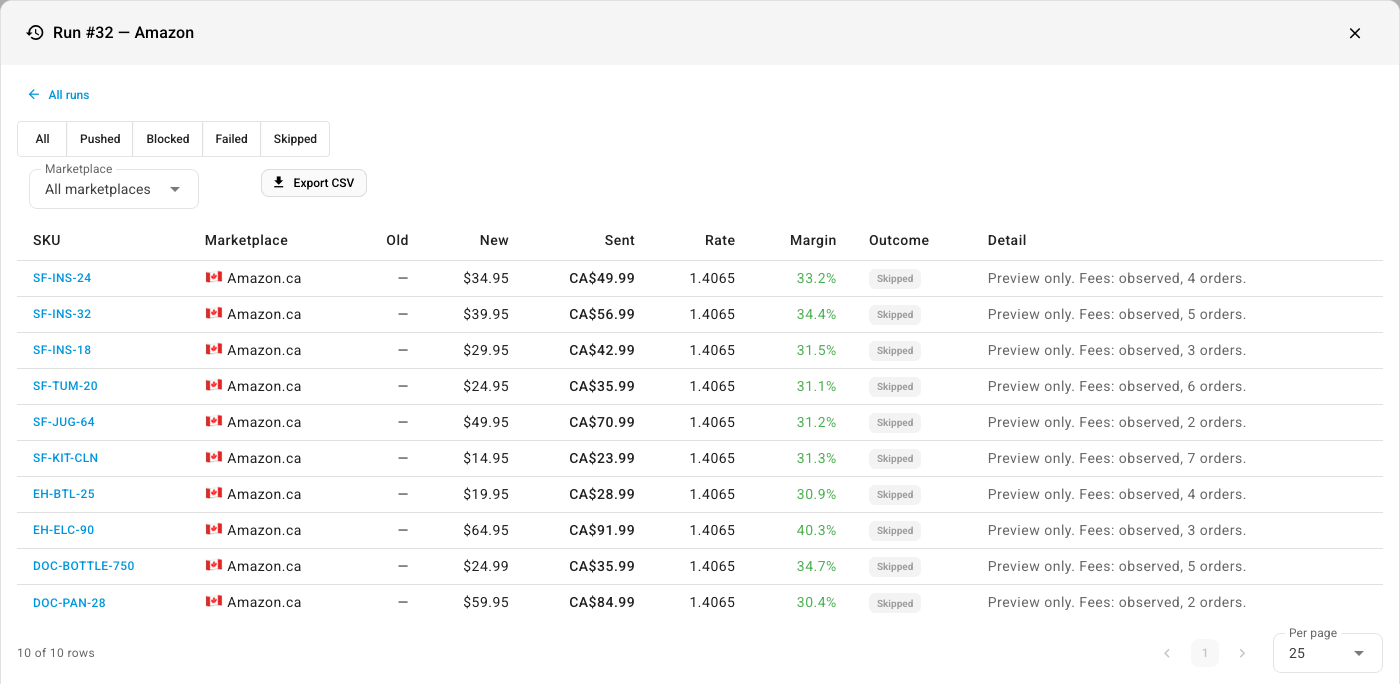Click the run history clock icon

[35, 33]
